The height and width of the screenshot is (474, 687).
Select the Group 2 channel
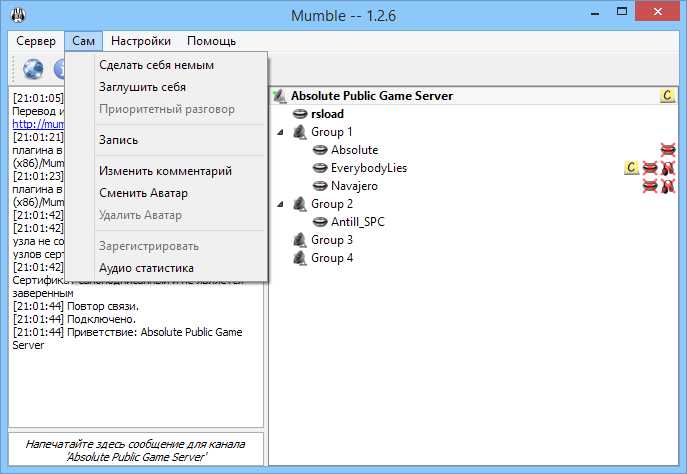[332, 204]
